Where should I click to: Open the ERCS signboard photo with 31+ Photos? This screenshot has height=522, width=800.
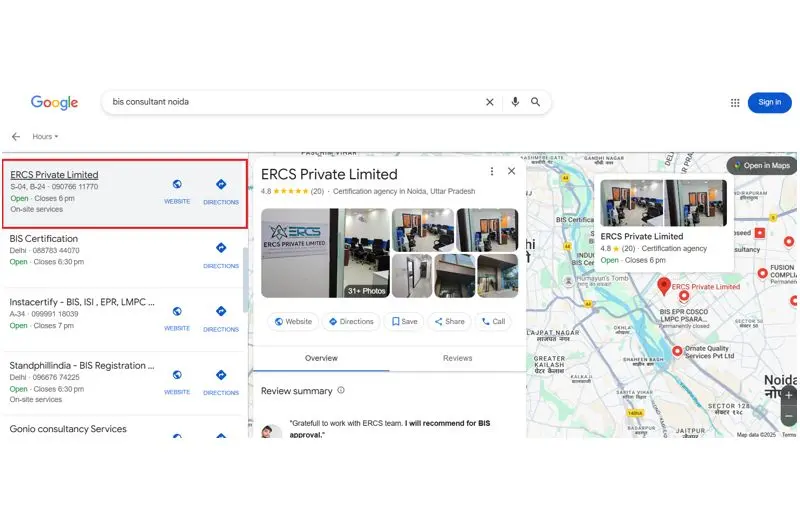(326, 253)
